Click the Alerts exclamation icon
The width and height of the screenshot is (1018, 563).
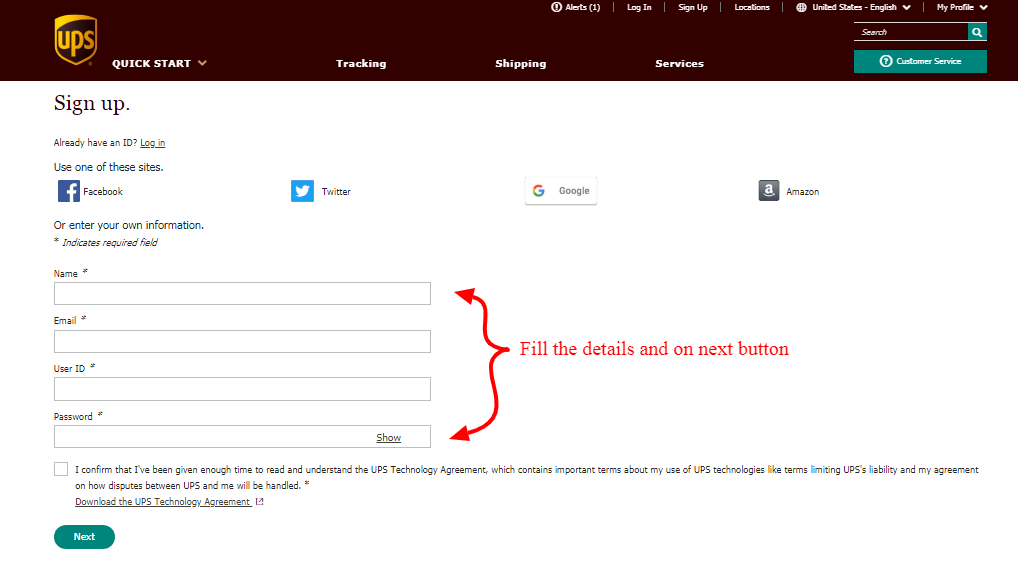[556, 7]
